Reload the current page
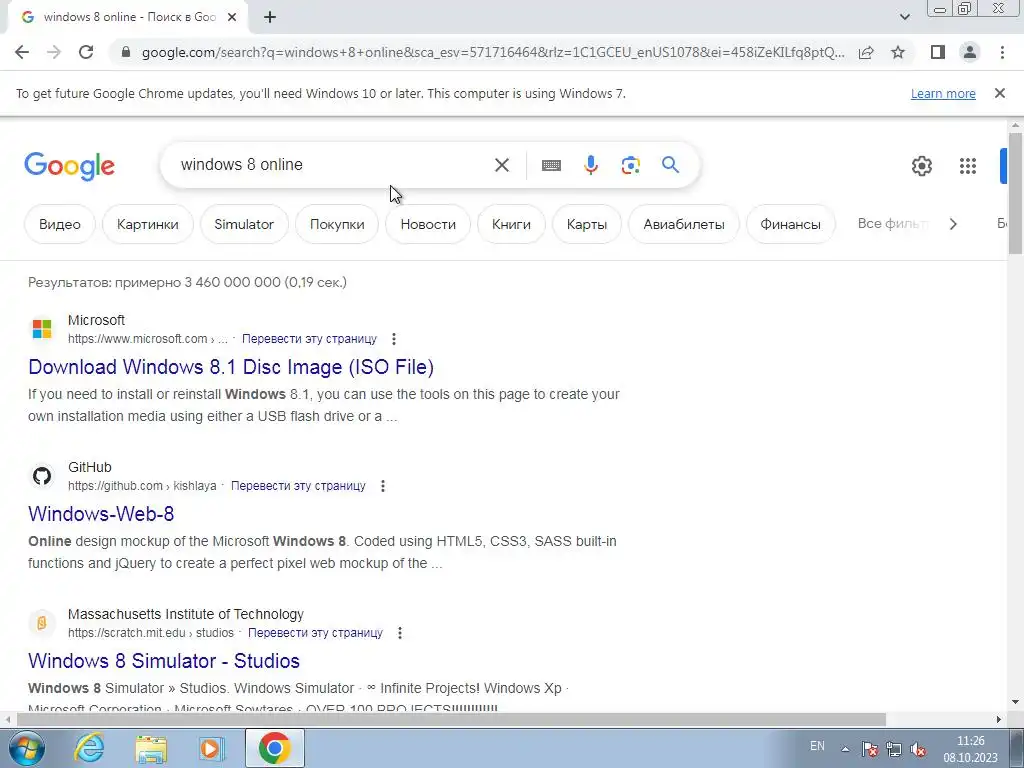The width and height of the screenshot is (1024, 768). pyautogui.click(x=86, y=52)
